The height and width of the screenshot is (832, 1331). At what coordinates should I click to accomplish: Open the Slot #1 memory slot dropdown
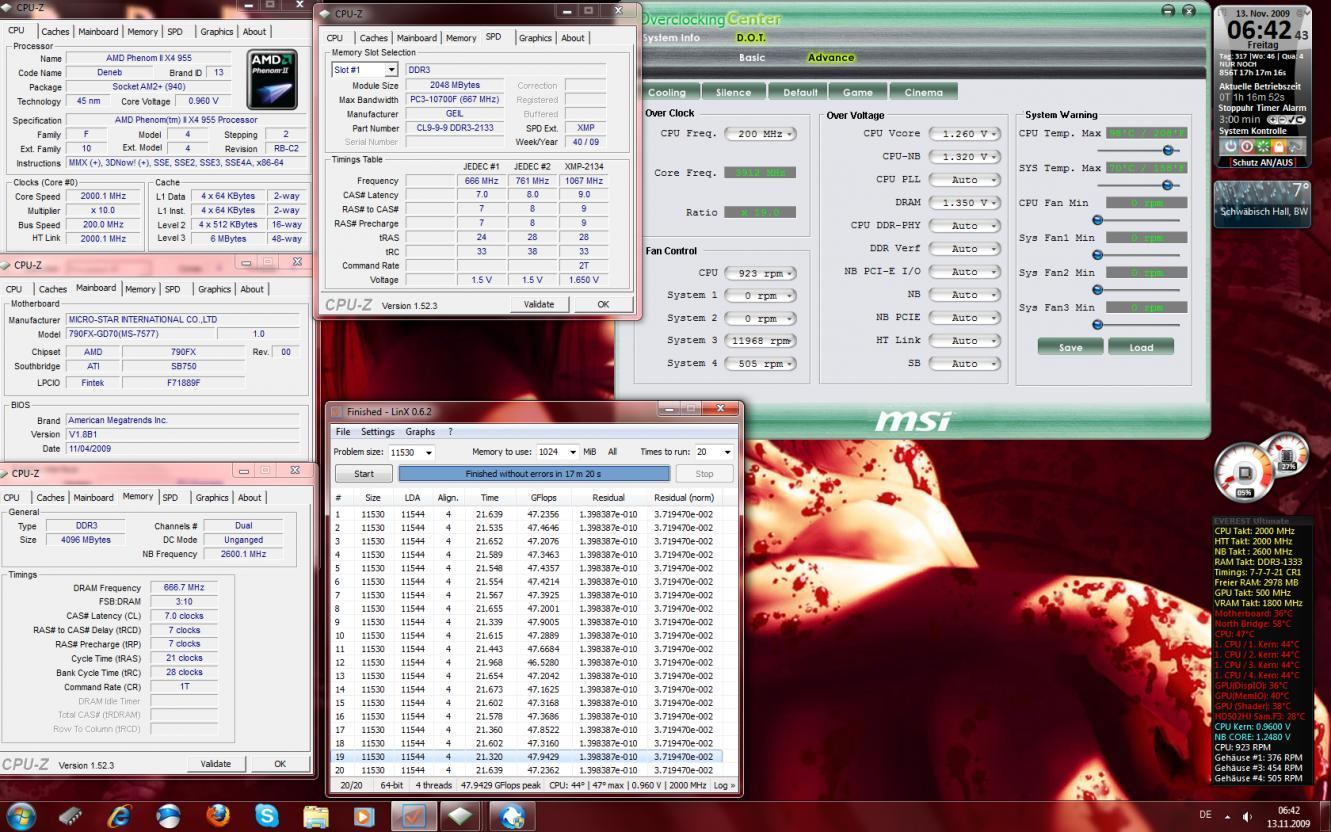pos(390,70)
